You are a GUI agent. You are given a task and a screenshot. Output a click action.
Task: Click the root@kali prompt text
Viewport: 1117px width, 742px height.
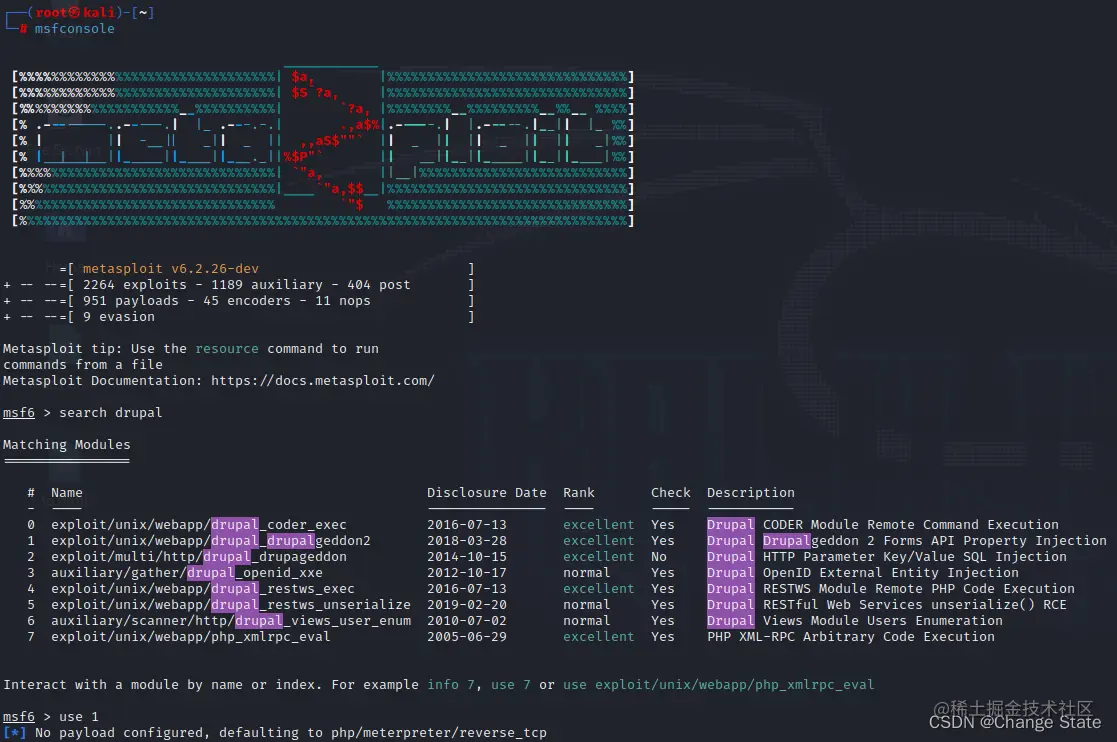[x=75, y=12]
